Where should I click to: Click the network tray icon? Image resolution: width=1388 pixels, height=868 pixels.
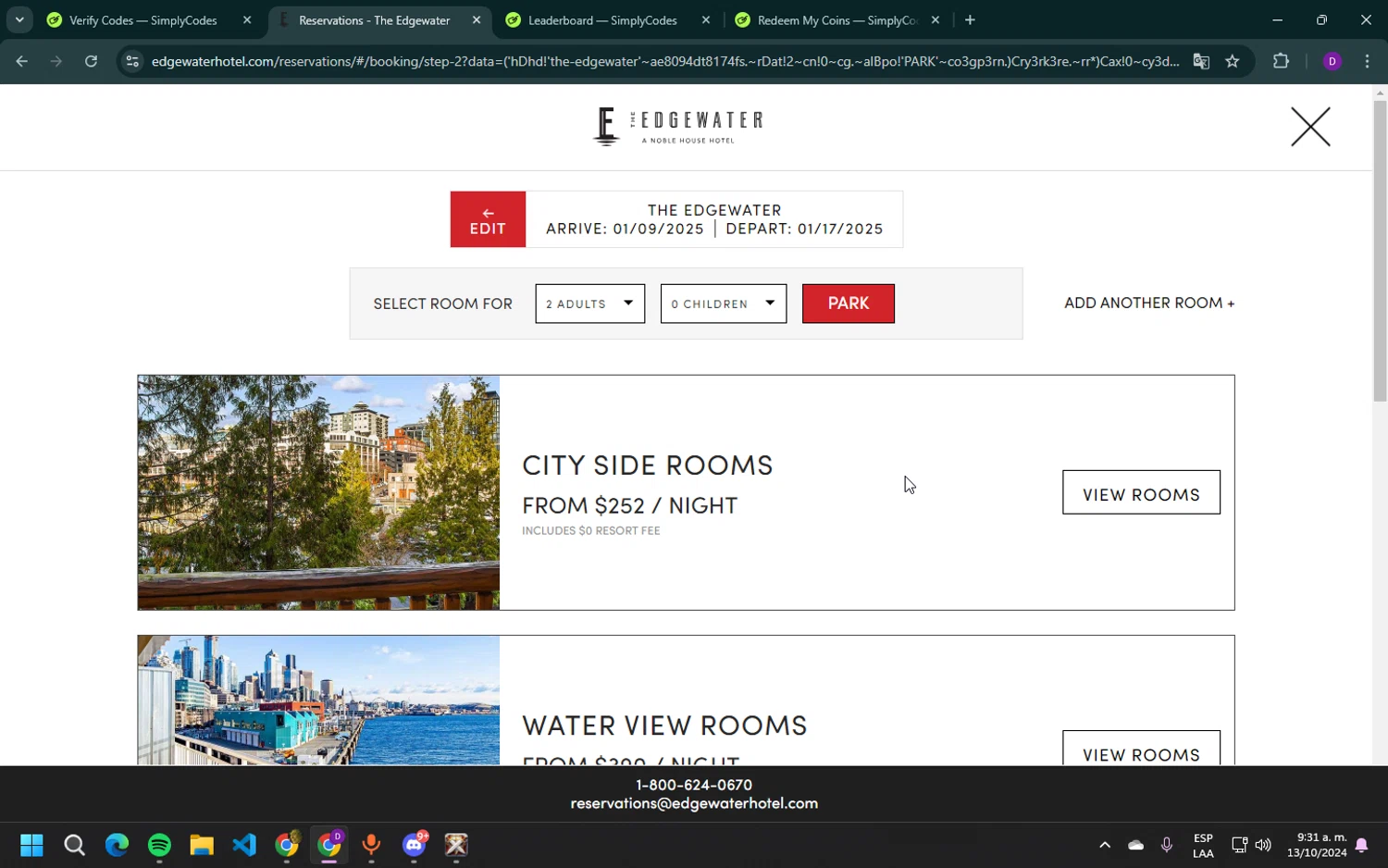tap(1239, 845)
